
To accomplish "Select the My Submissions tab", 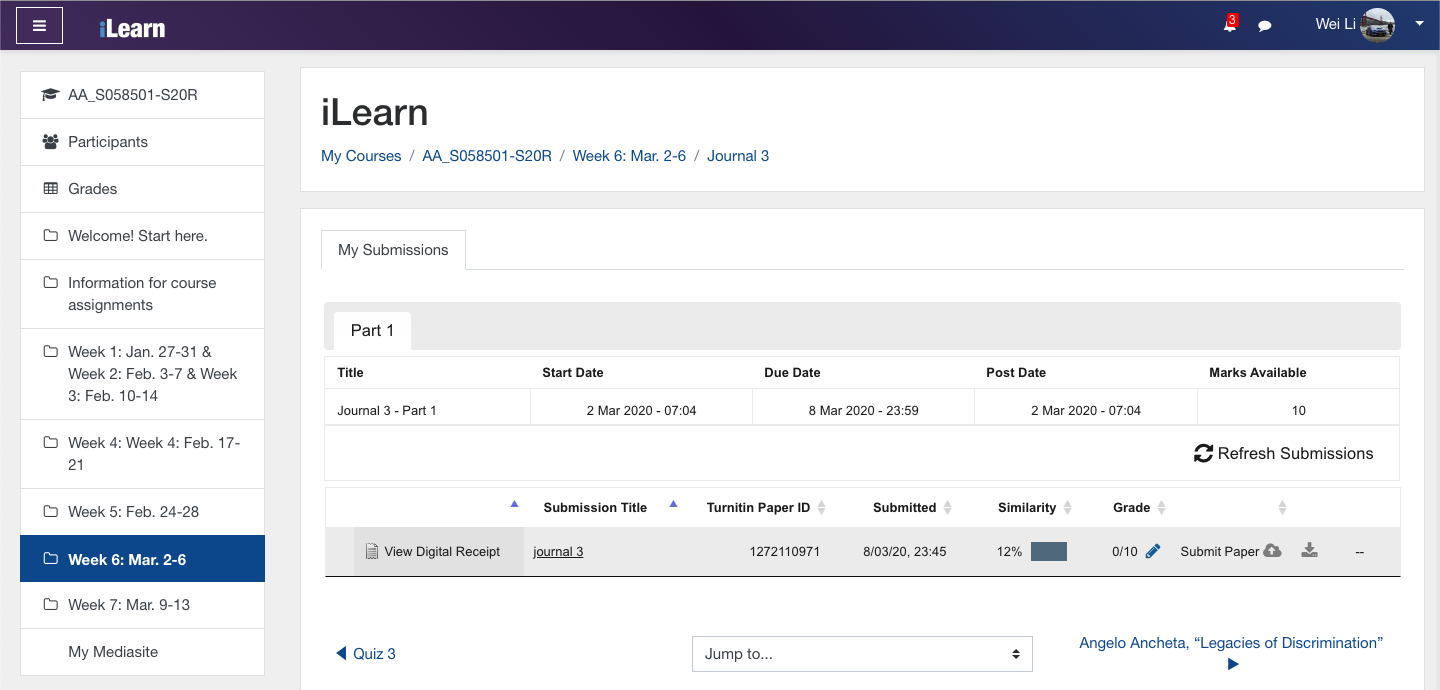I will coord(393,250).
